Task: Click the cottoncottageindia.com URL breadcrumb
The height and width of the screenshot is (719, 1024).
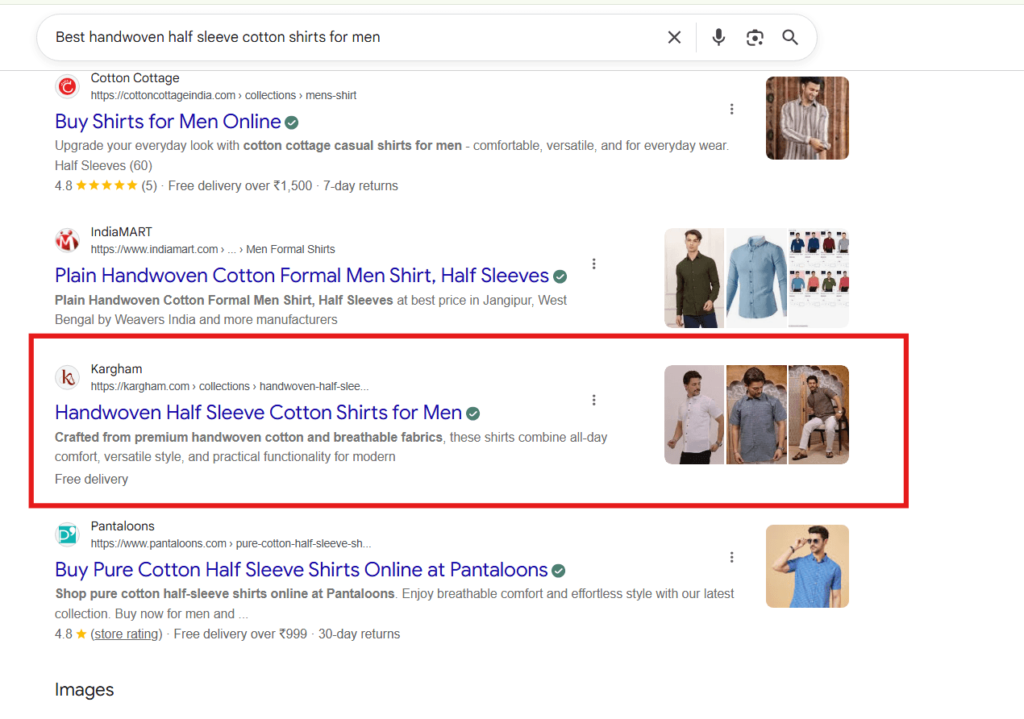Action: point(223,95)
